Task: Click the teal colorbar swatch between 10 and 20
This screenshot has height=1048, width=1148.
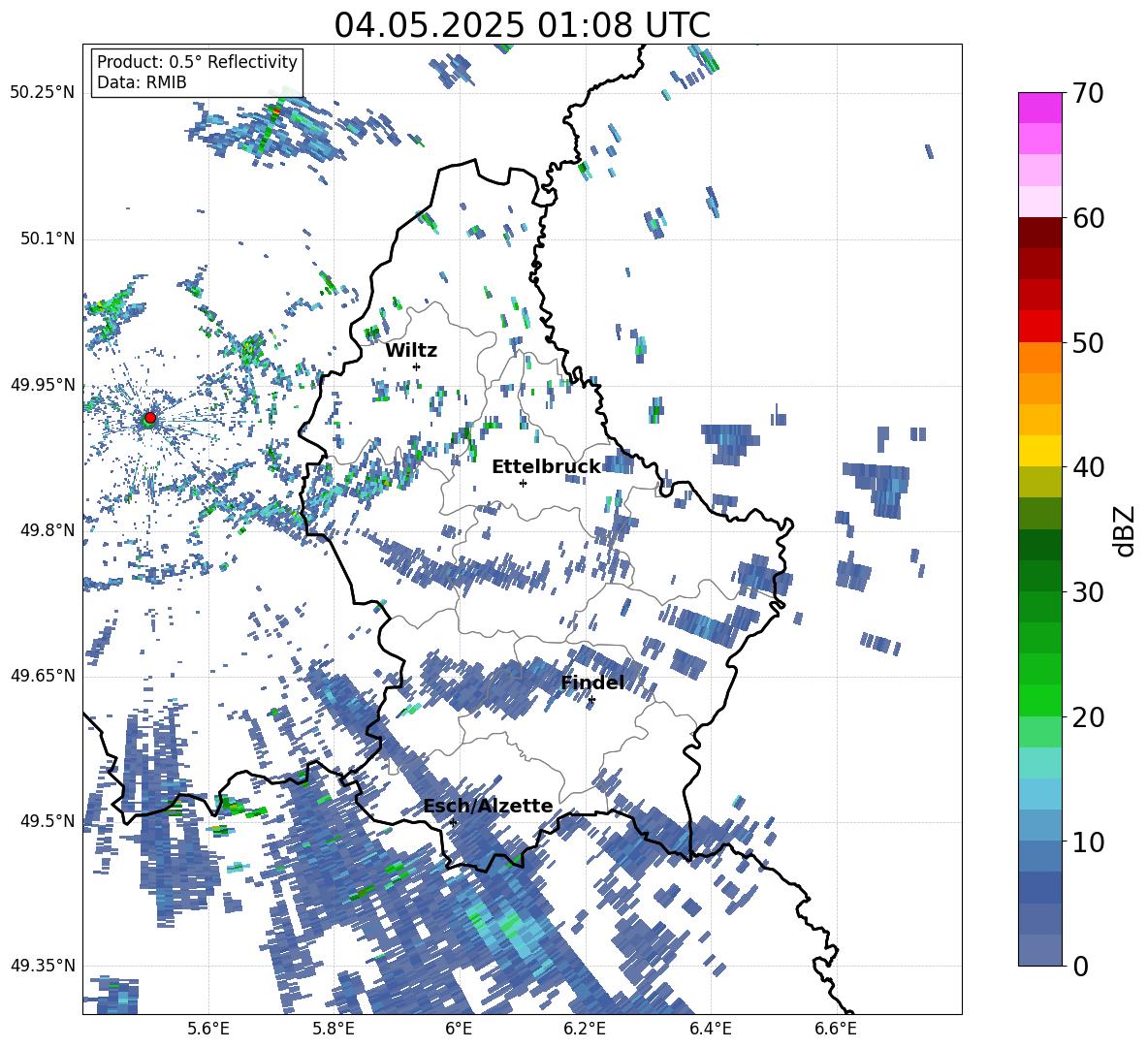Action: [x=1039, y=763]
